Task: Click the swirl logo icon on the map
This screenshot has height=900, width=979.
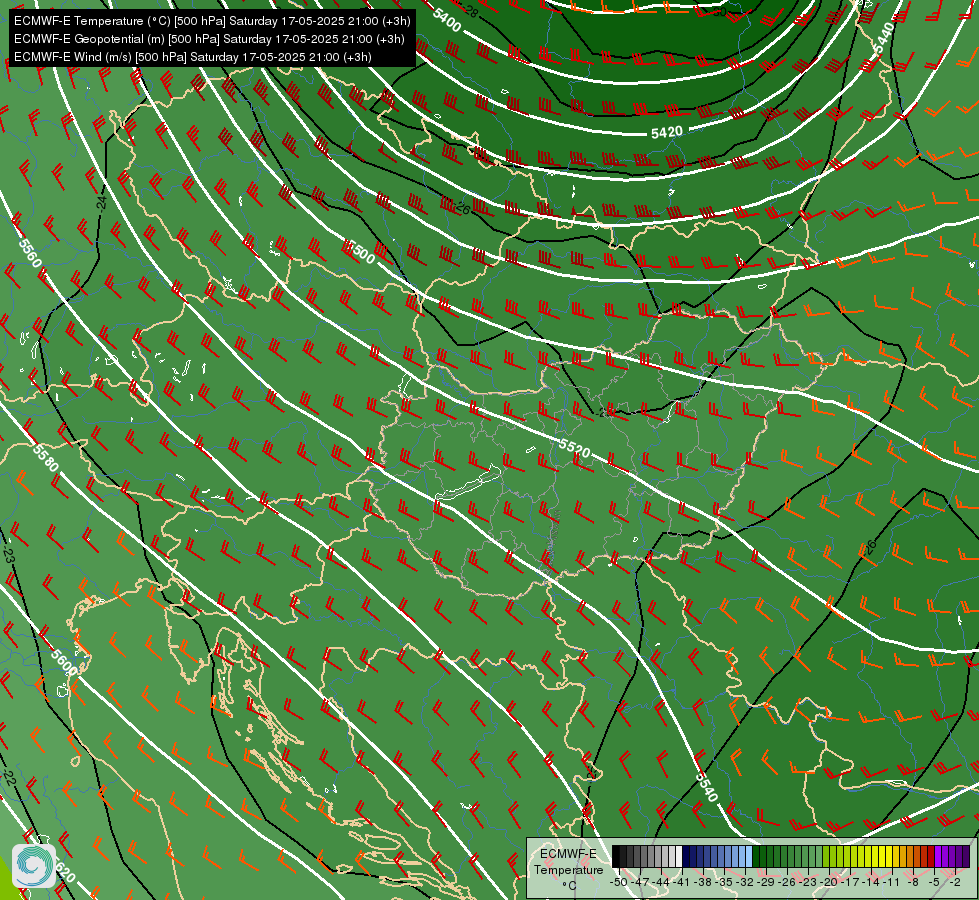Action: (34, 866)
